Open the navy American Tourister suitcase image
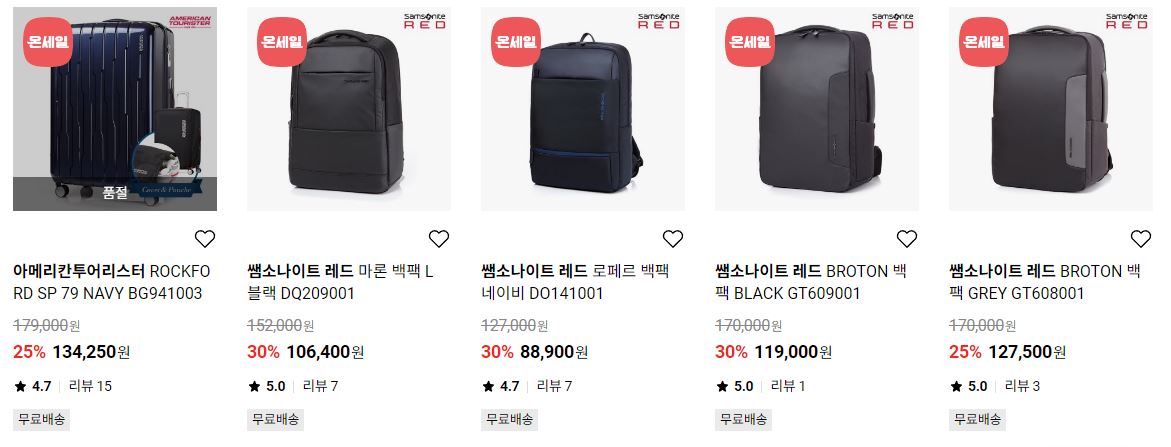The image size is (1171, 447). click(115, 109)
